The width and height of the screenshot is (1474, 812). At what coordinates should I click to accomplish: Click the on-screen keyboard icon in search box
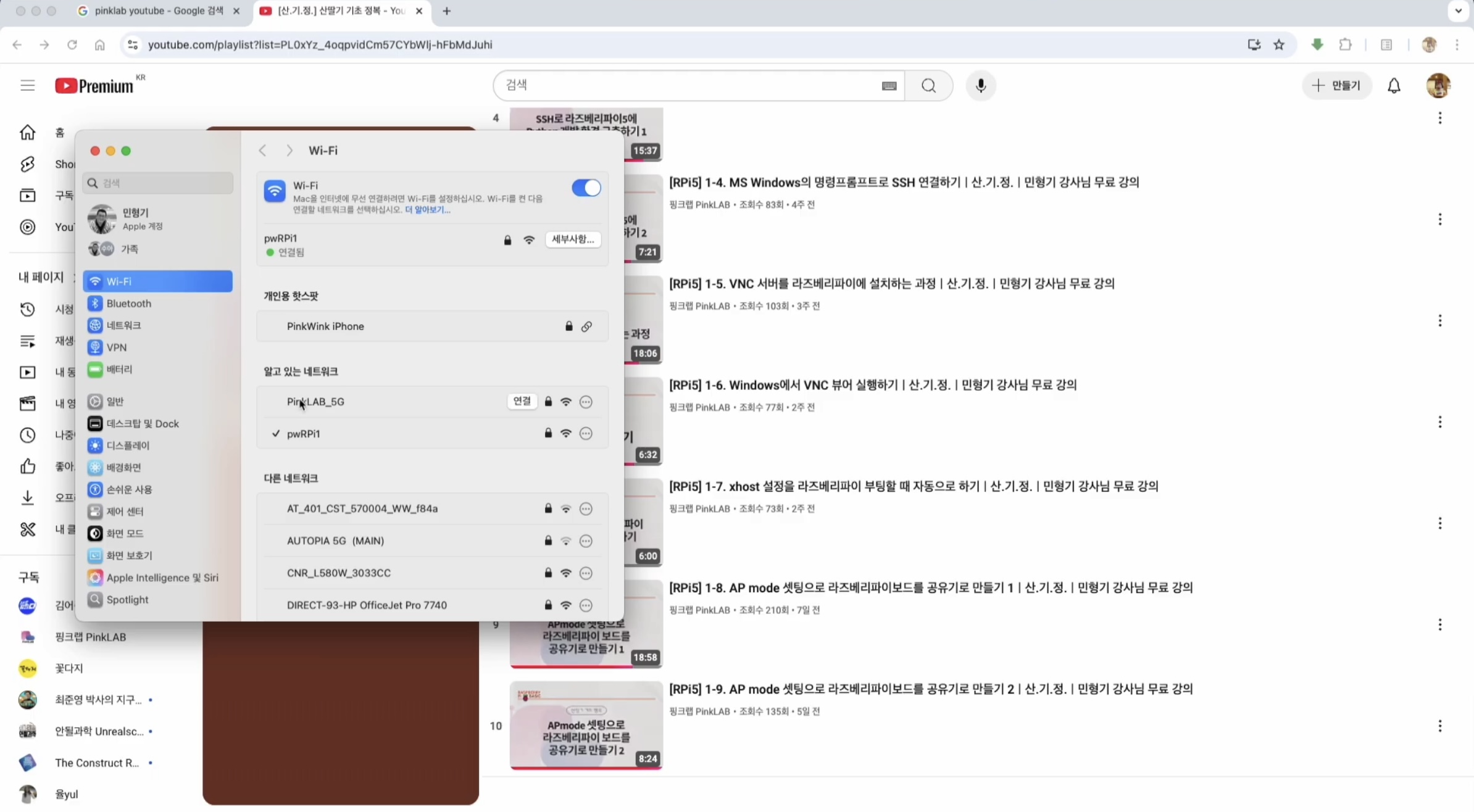click(x=889, y=86)
